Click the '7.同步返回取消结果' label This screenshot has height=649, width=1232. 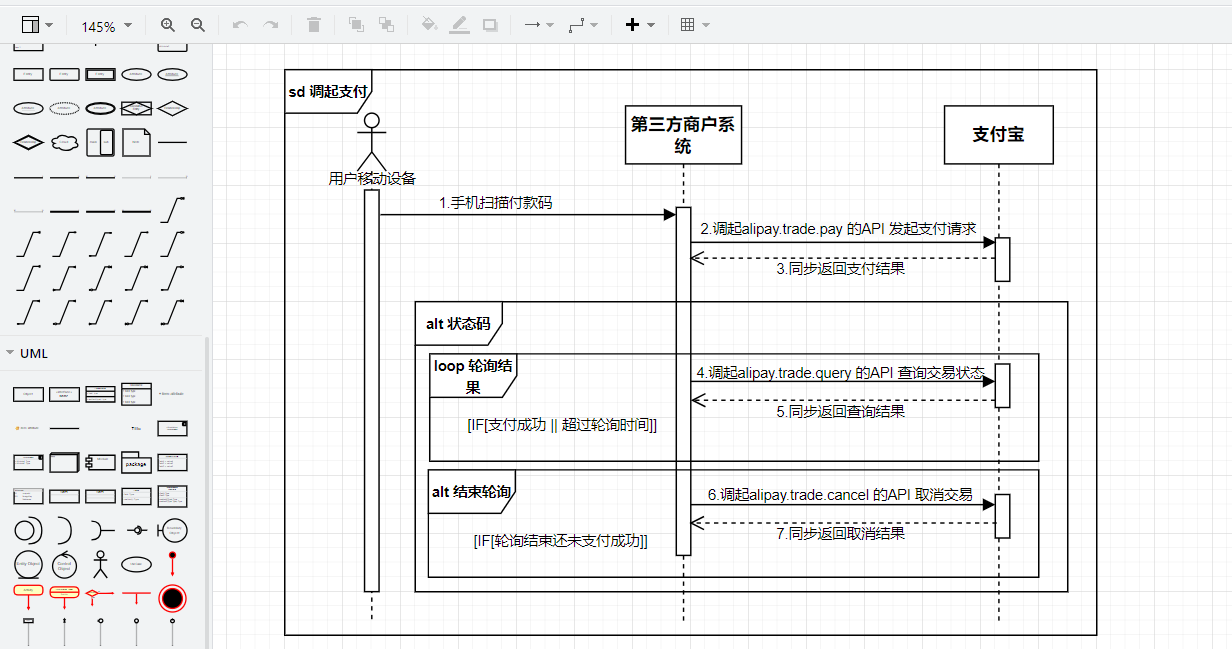[841, 533]
